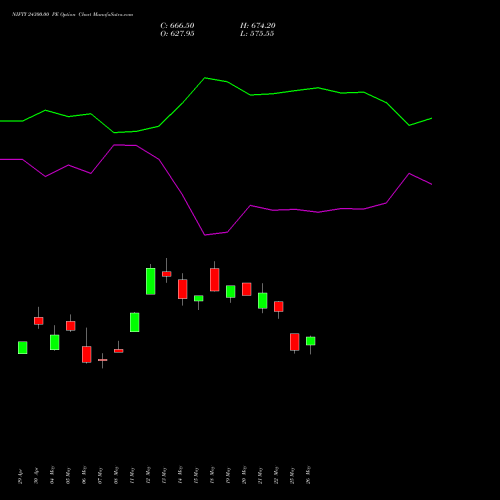Click the red candle above 06 May

87,354
